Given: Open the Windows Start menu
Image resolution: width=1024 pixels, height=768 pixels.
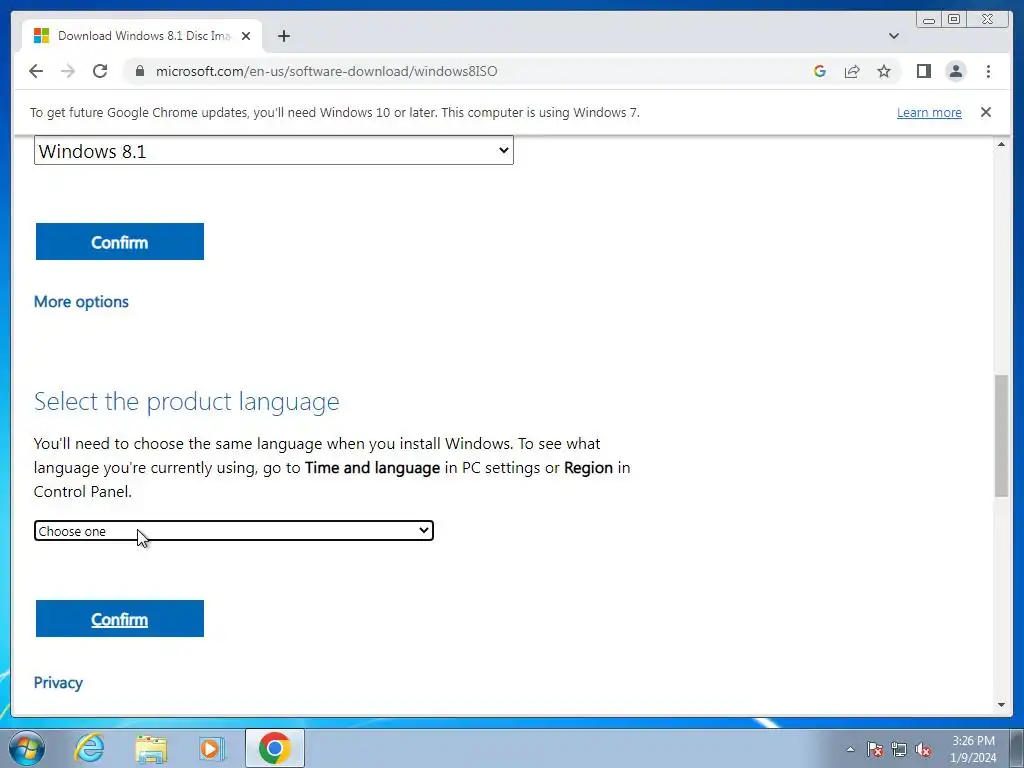Looking at the screenshot, I should [x=27, y=748].
